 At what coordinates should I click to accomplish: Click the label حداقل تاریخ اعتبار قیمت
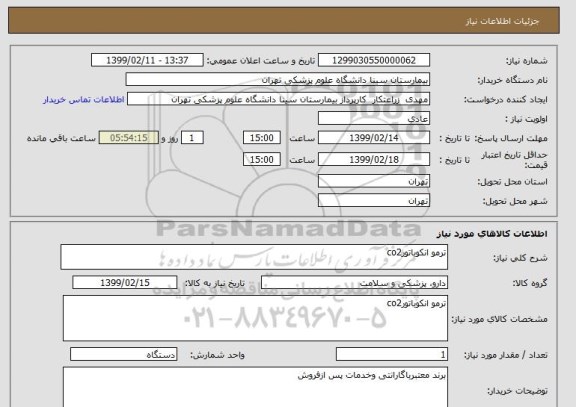pos(514,160)
